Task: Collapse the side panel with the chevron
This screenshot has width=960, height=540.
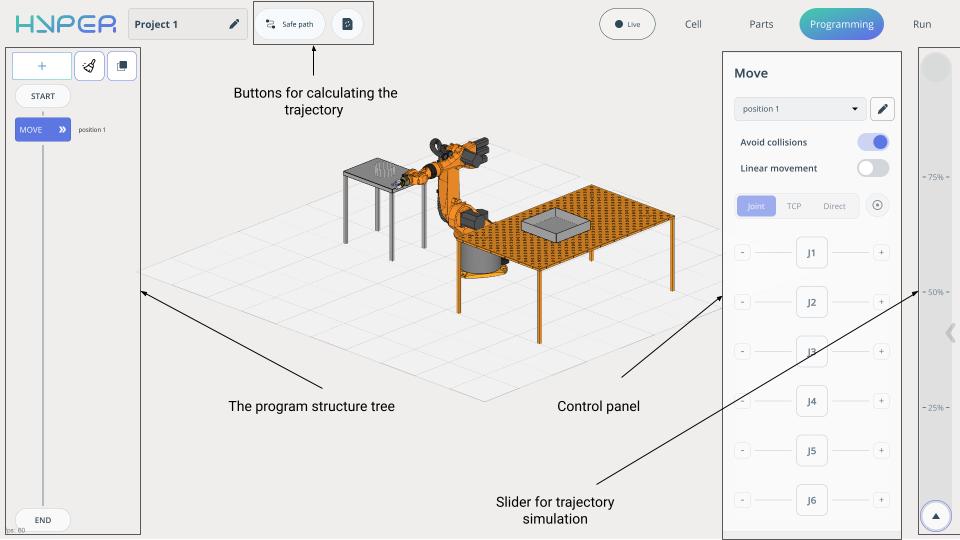Action: (x=949, y=333)
